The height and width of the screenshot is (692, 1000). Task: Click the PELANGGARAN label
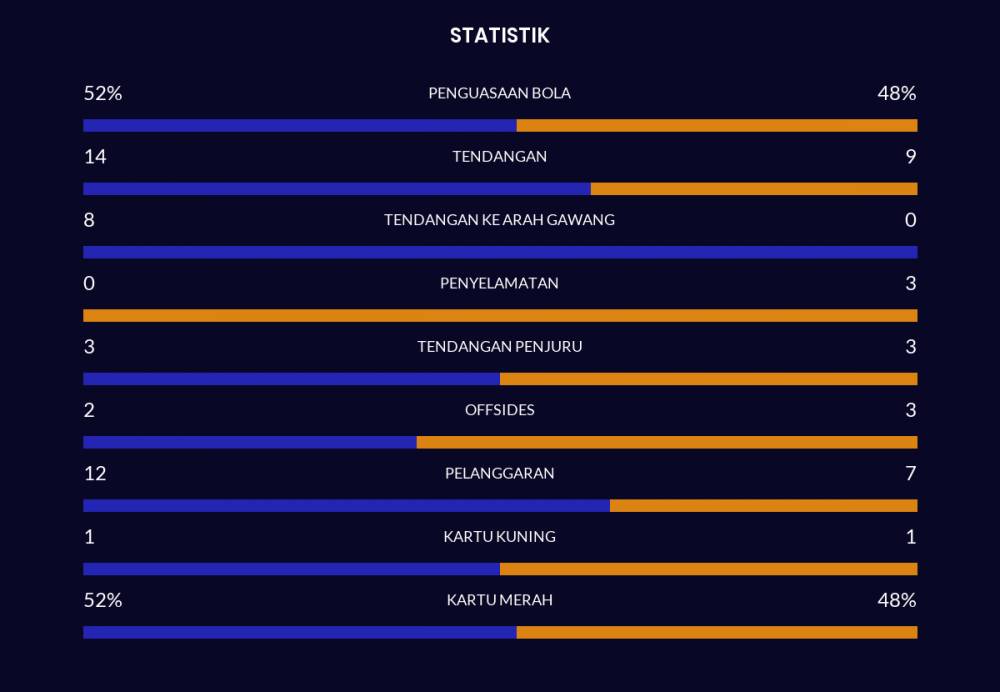[499, 473]
